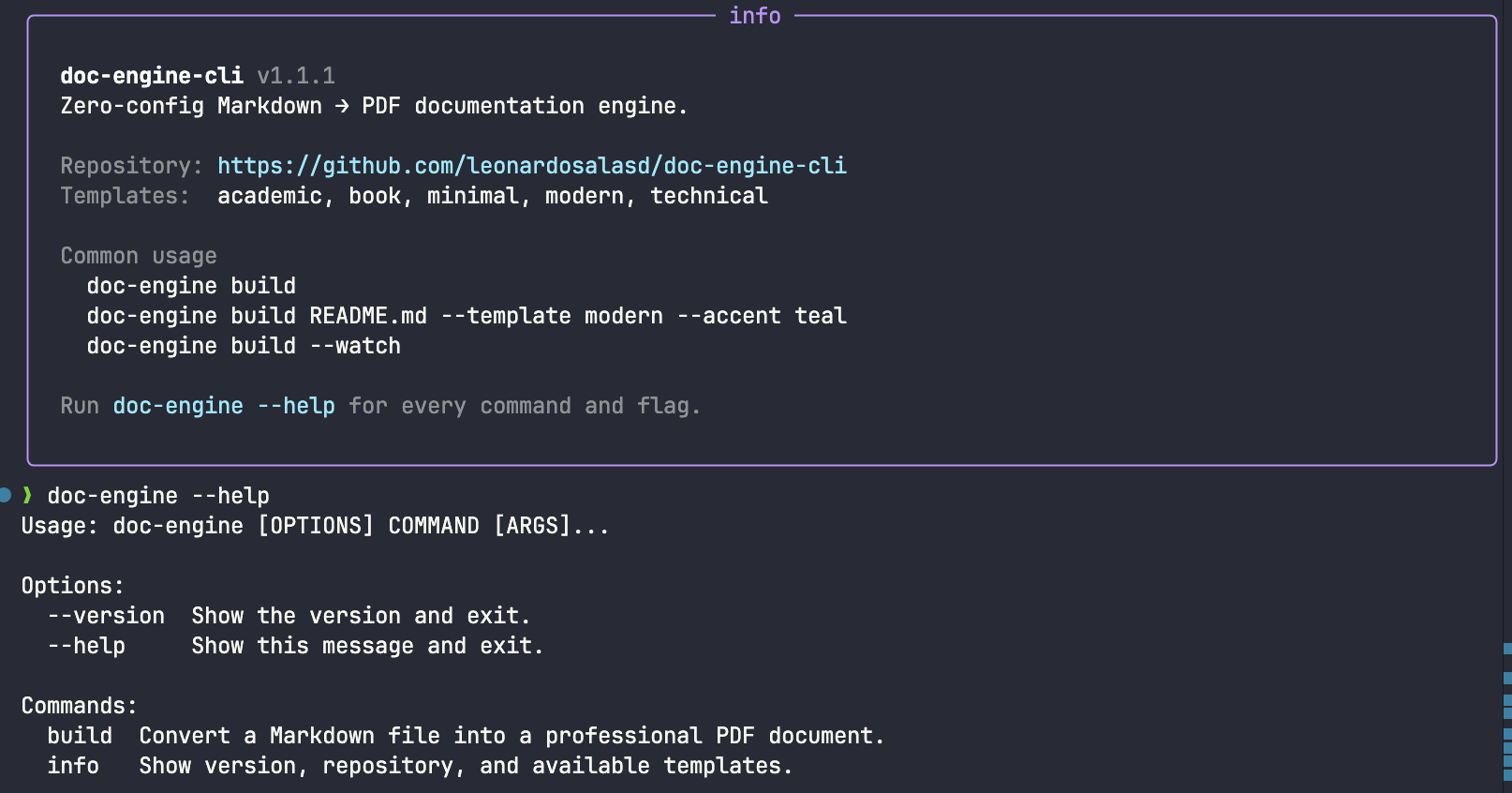
Task: Click the 'doc-engine build --watch' usage line
Action: pos(244,346)
